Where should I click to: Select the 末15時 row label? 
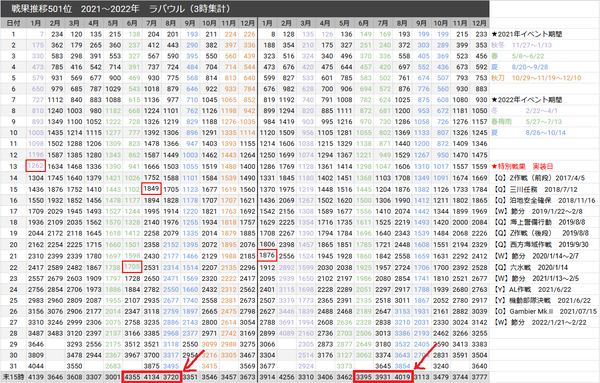[13, 377]
